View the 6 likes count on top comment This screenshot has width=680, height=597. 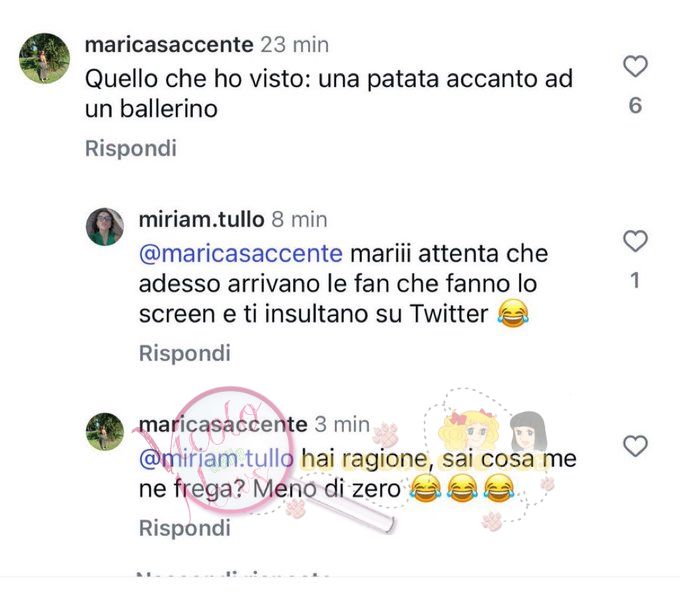(x=635, y=106)
